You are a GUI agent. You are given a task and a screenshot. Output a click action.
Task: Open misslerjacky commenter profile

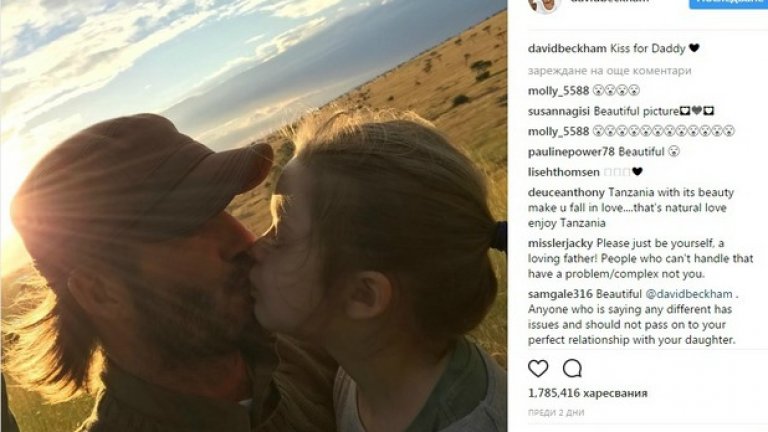560,243
